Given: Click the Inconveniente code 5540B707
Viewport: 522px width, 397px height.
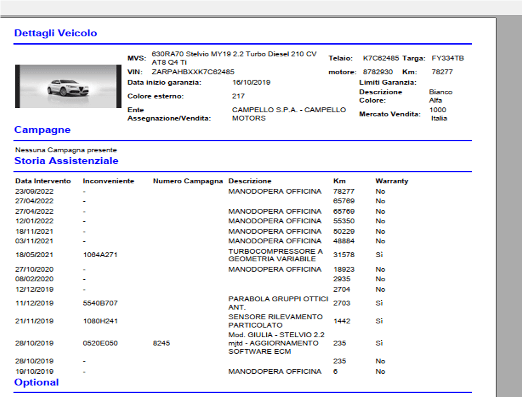Looking at the screenshot, I should tap(100, 303).
